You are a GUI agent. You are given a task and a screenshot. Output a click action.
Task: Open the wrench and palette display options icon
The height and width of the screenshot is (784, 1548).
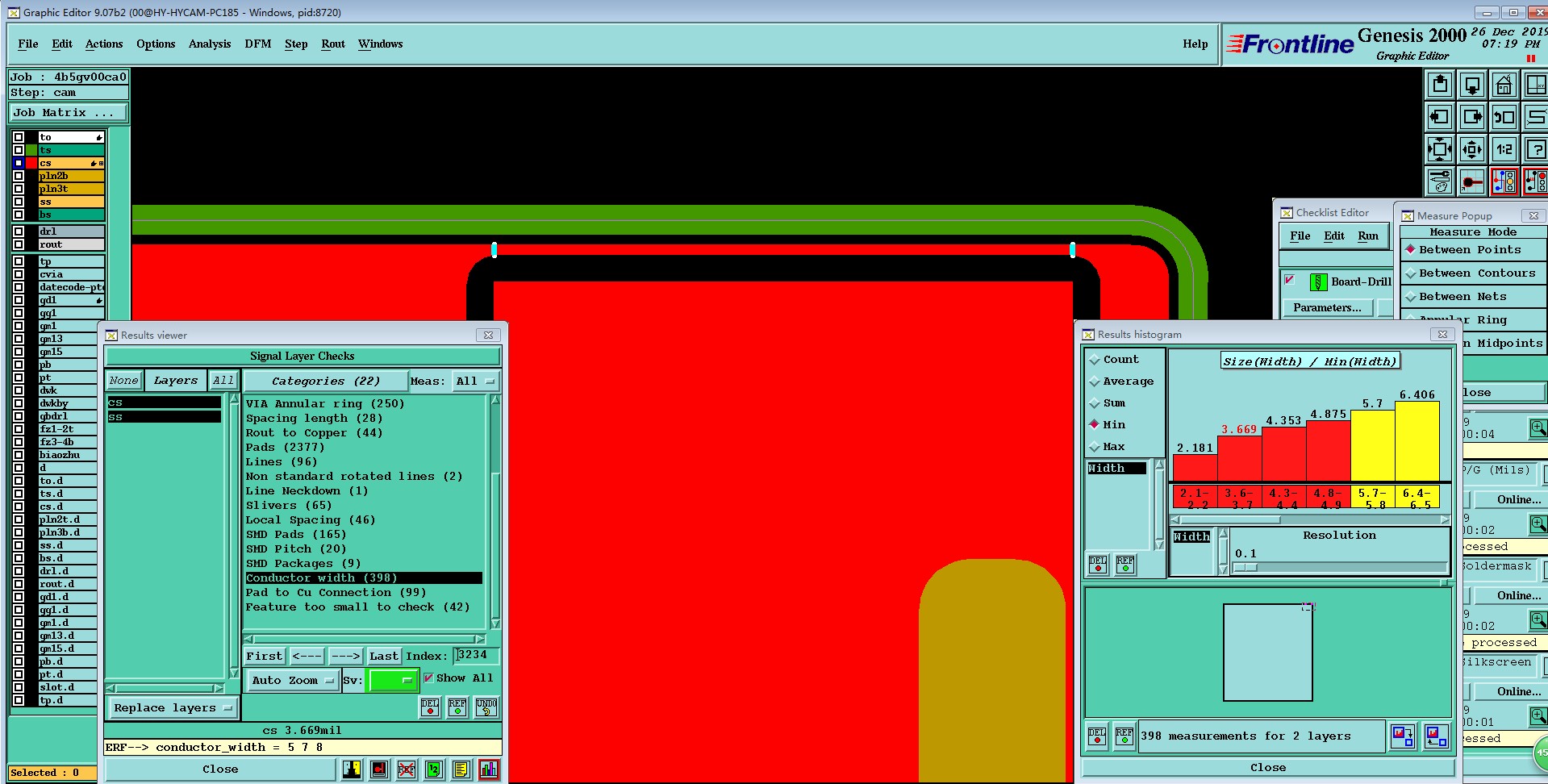(x=1440, y=181)
